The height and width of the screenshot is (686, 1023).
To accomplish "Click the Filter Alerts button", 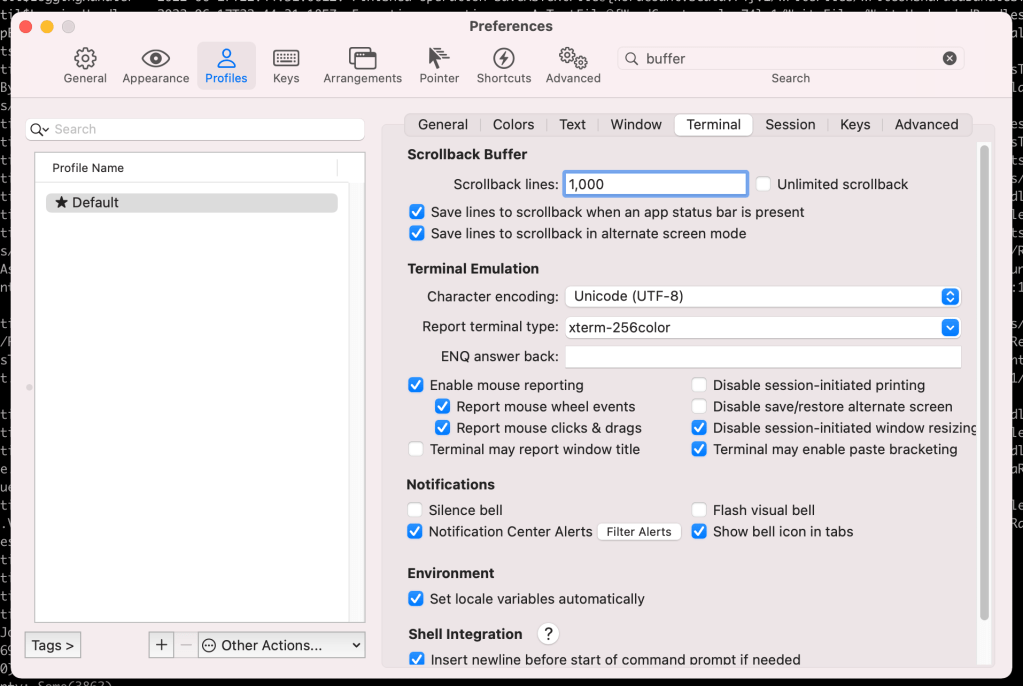I will [x=639, y=532].
